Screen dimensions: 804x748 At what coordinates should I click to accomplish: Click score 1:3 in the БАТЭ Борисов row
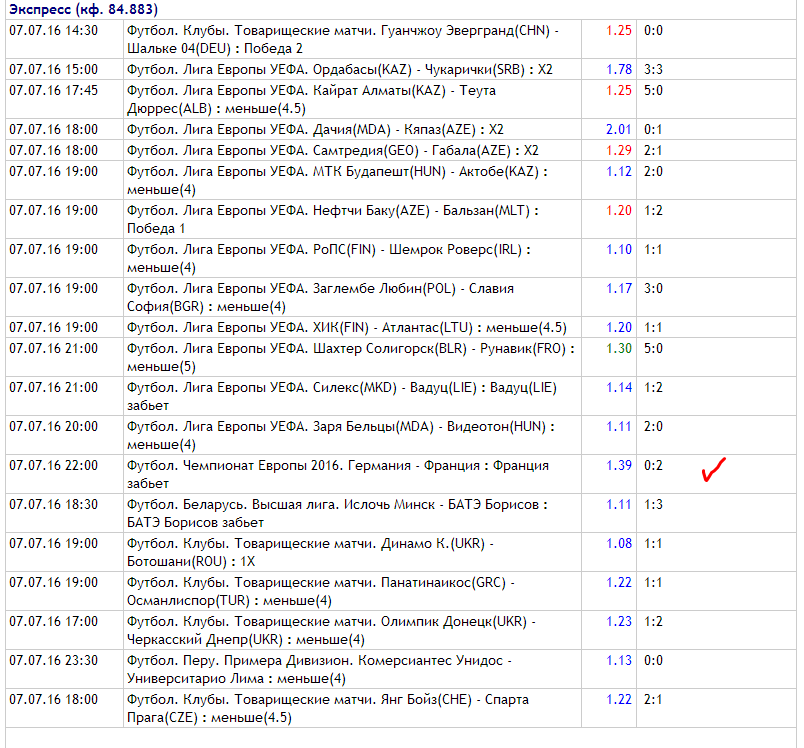pyautogui.click(x=653, y=504)
